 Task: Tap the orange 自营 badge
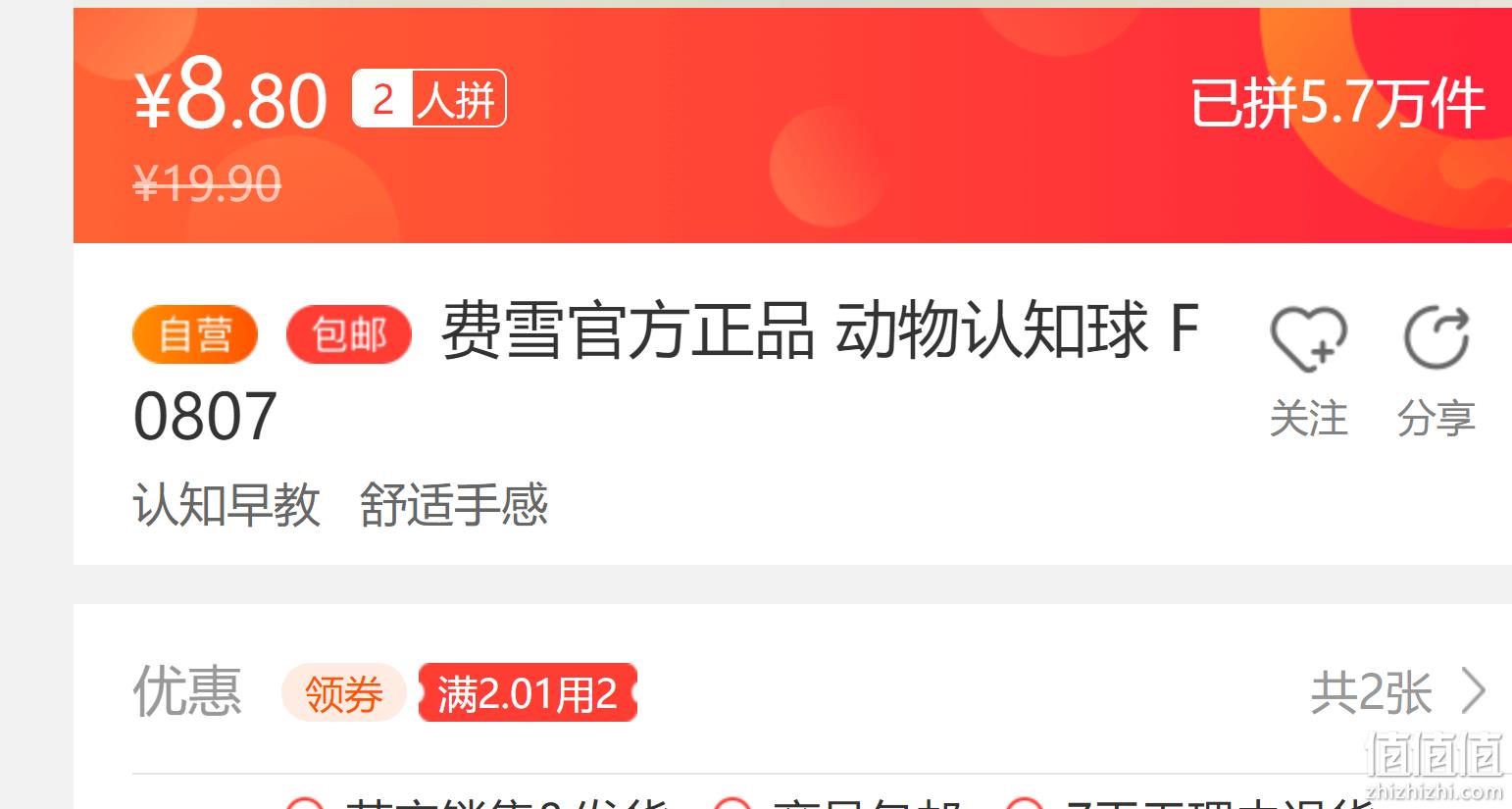point(195,335)
